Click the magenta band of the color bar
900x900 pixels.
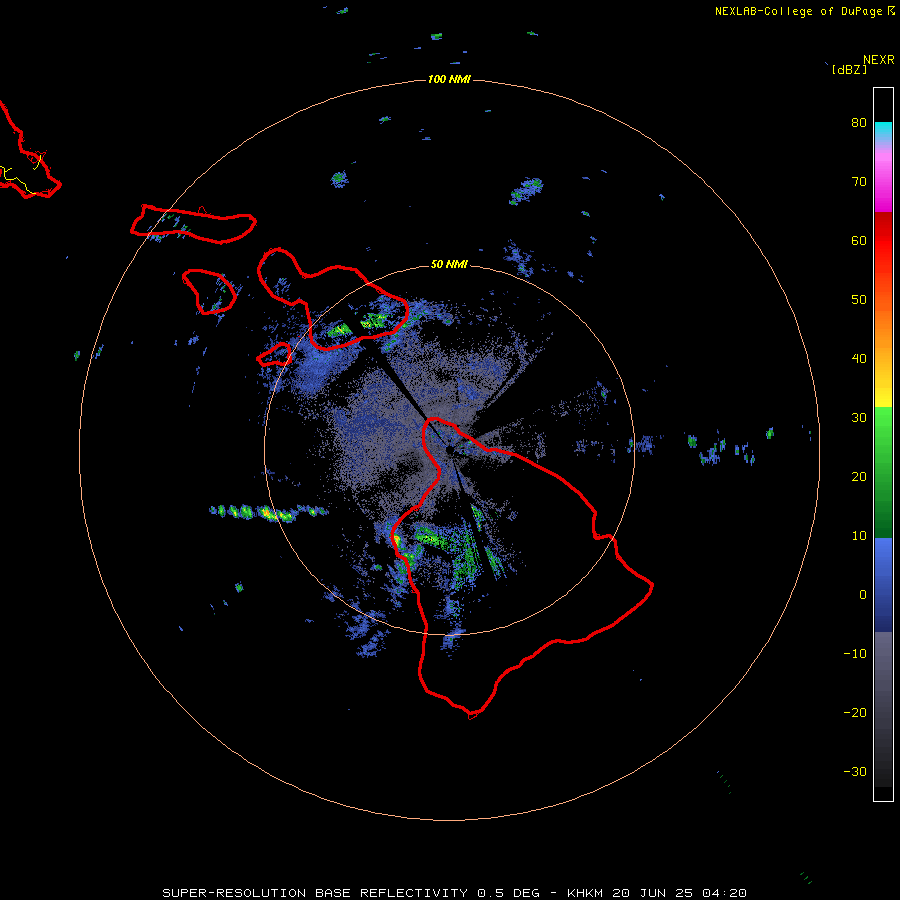click(x=883, y=184)
